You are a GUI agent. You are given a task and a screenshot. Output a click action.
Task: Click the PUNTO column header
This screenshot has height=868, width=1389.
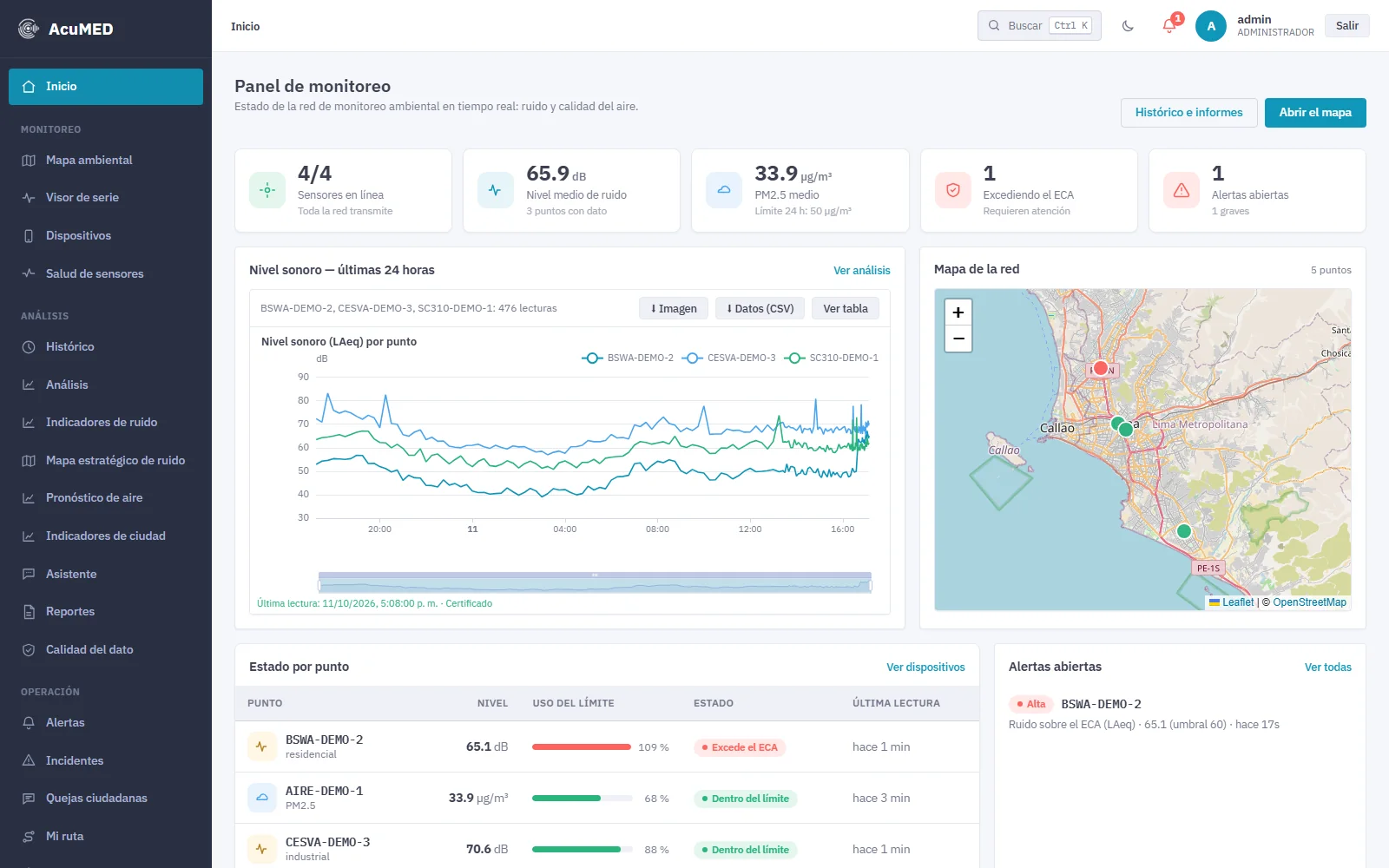(x=265, y=703)
